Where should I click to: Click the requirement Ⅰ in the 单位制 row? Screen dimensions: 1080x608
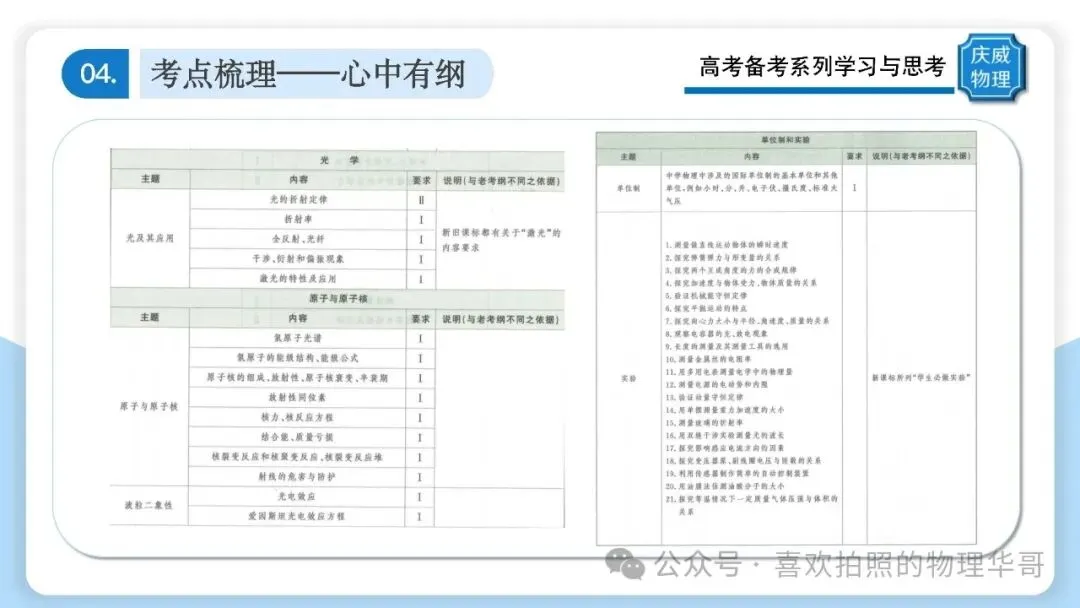pos(854,188)
